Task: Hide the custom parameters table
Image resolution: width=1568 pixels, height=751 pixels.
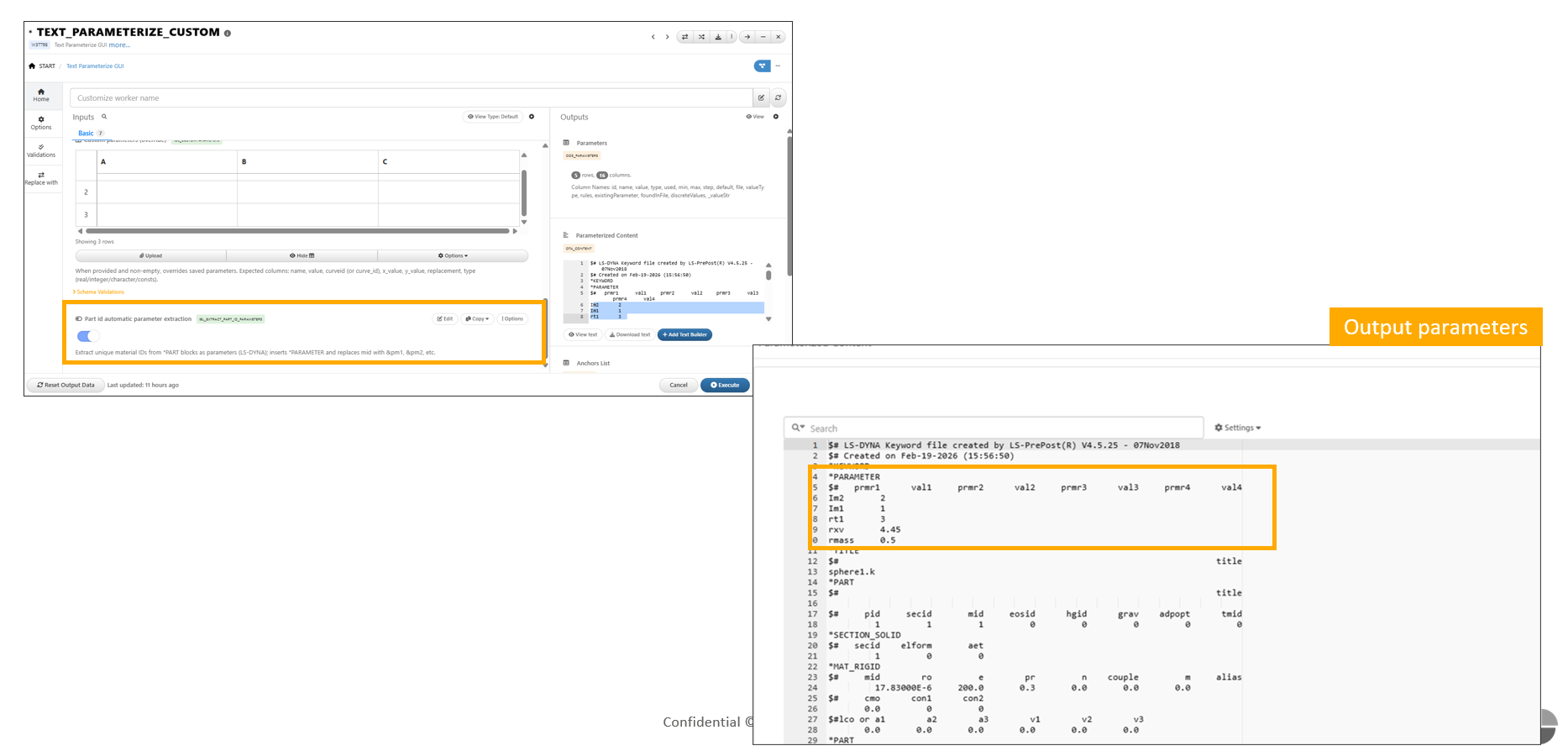Action: pos(302,255)
